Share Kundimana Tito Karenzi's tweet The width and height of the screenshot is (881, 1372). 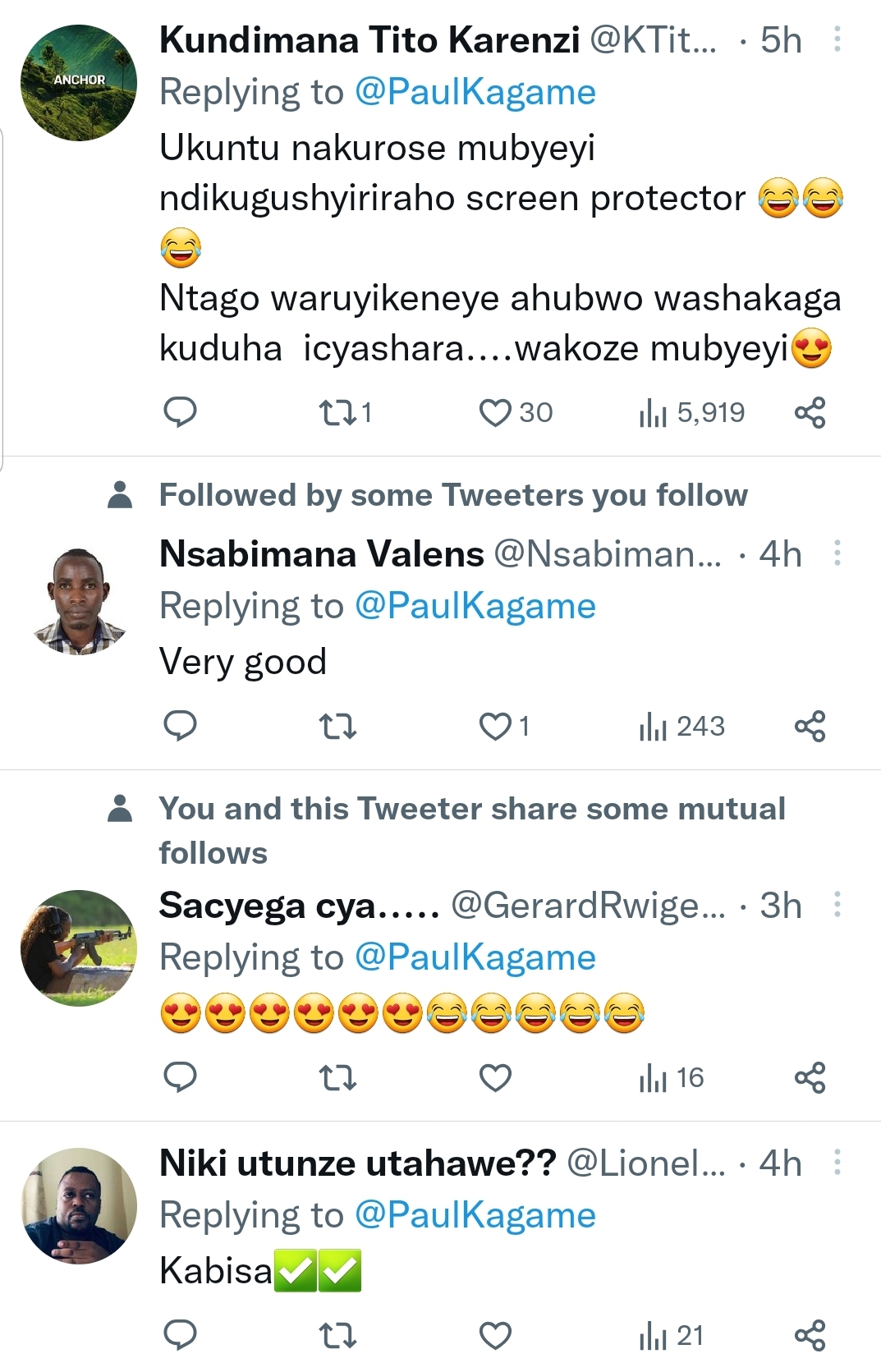tap(810, 412)
